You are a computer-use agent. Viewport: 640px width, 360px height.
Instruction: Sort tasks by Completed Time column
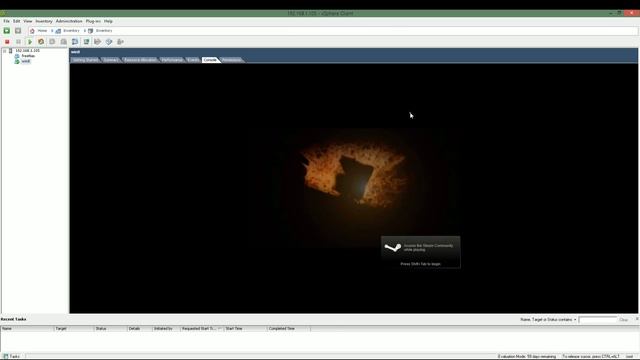[x=289, y=329]
